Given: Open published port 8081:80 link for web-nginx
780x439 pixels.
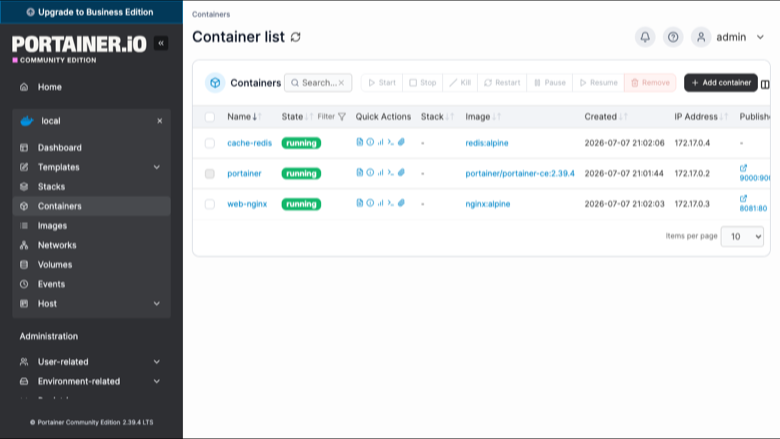Looking at the screenshot, I should 753,204.
